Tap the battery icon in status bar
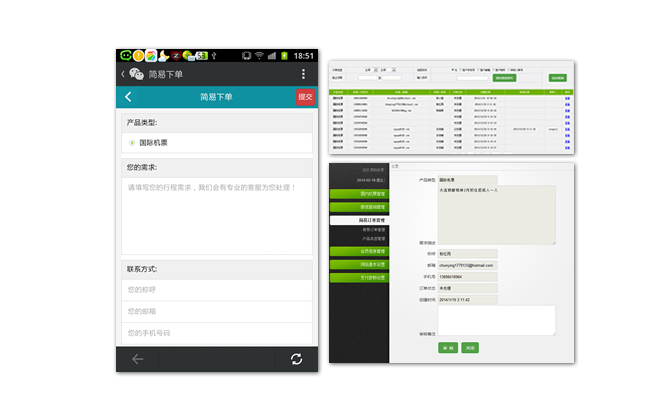 pyautogui.click(x=284, y=55)
